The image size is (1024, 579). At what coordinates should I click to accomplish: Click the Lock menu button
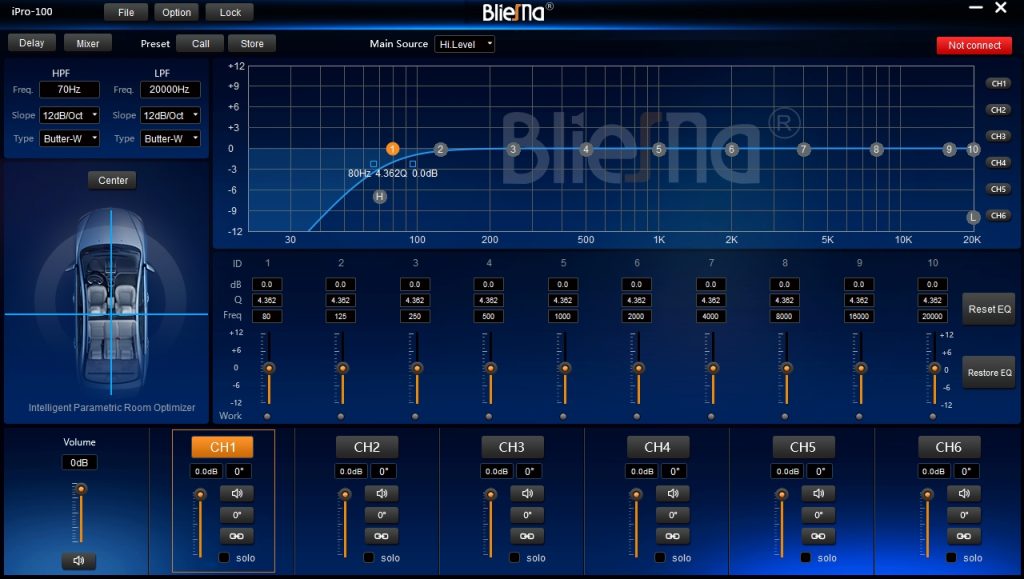tap(230, 12)
